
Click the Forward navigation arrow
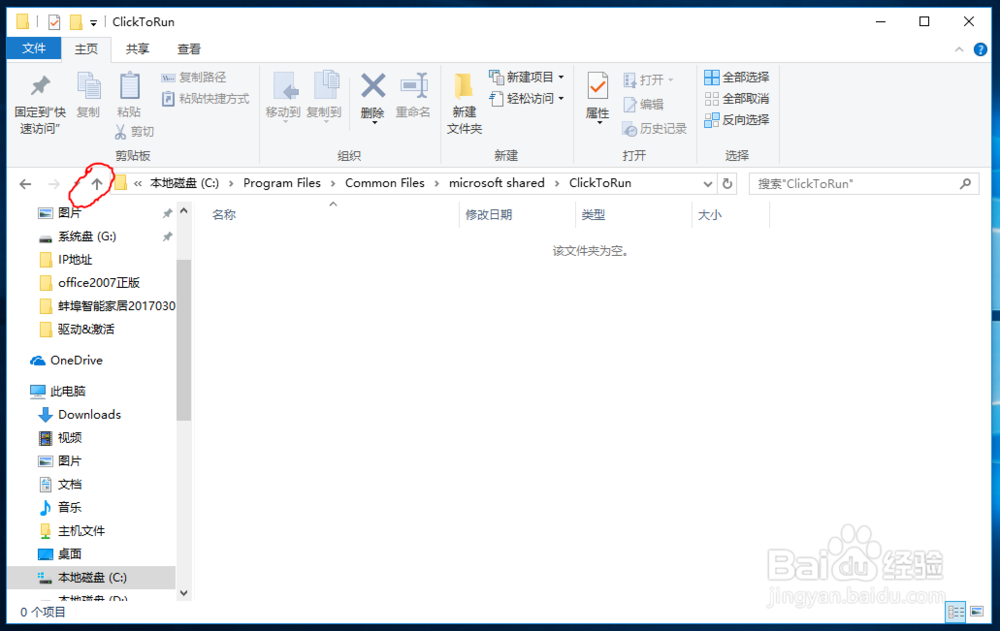(x=54, y=184)
